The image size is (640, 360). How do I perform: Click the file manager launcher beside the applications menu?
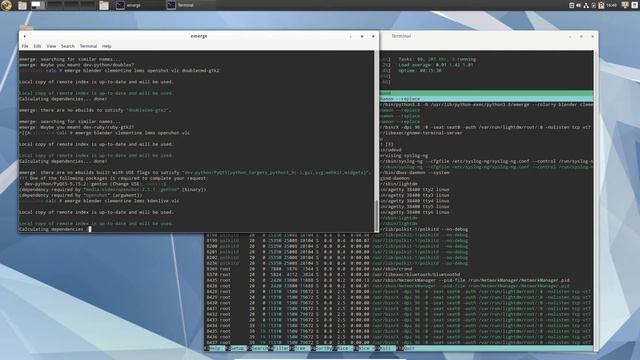pyautogui.click(x=22, y=5)
